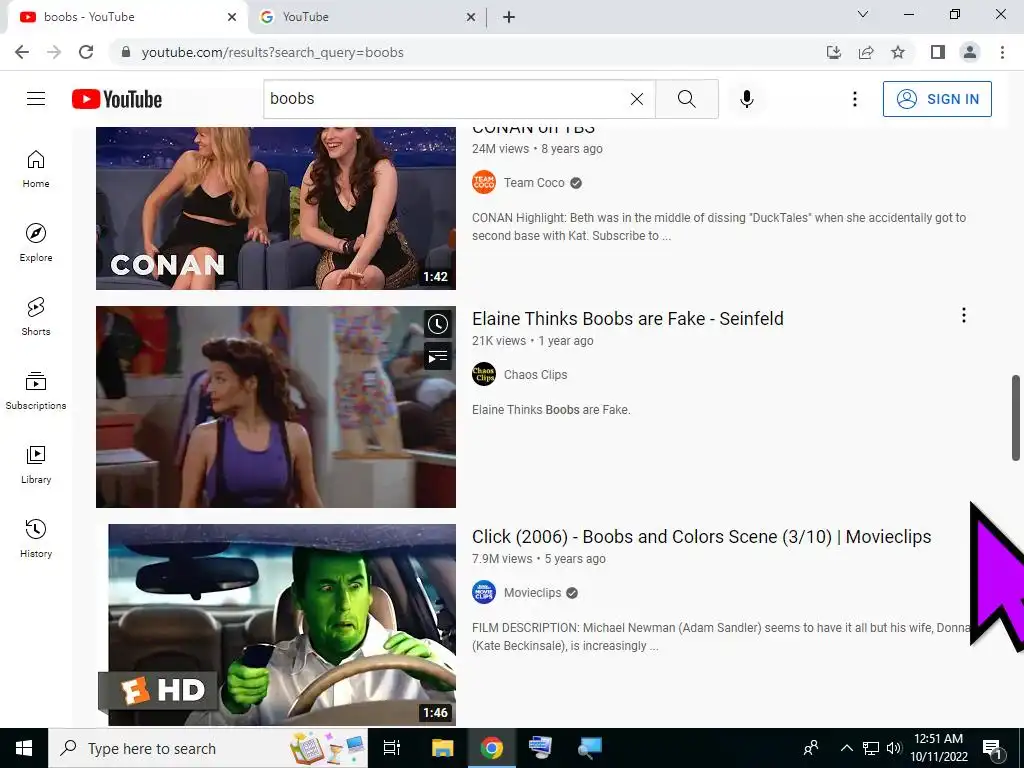The height and width of the screenshot is (768, 1024).
Task: Clear the search box with X icon
Action: [637, 99]
